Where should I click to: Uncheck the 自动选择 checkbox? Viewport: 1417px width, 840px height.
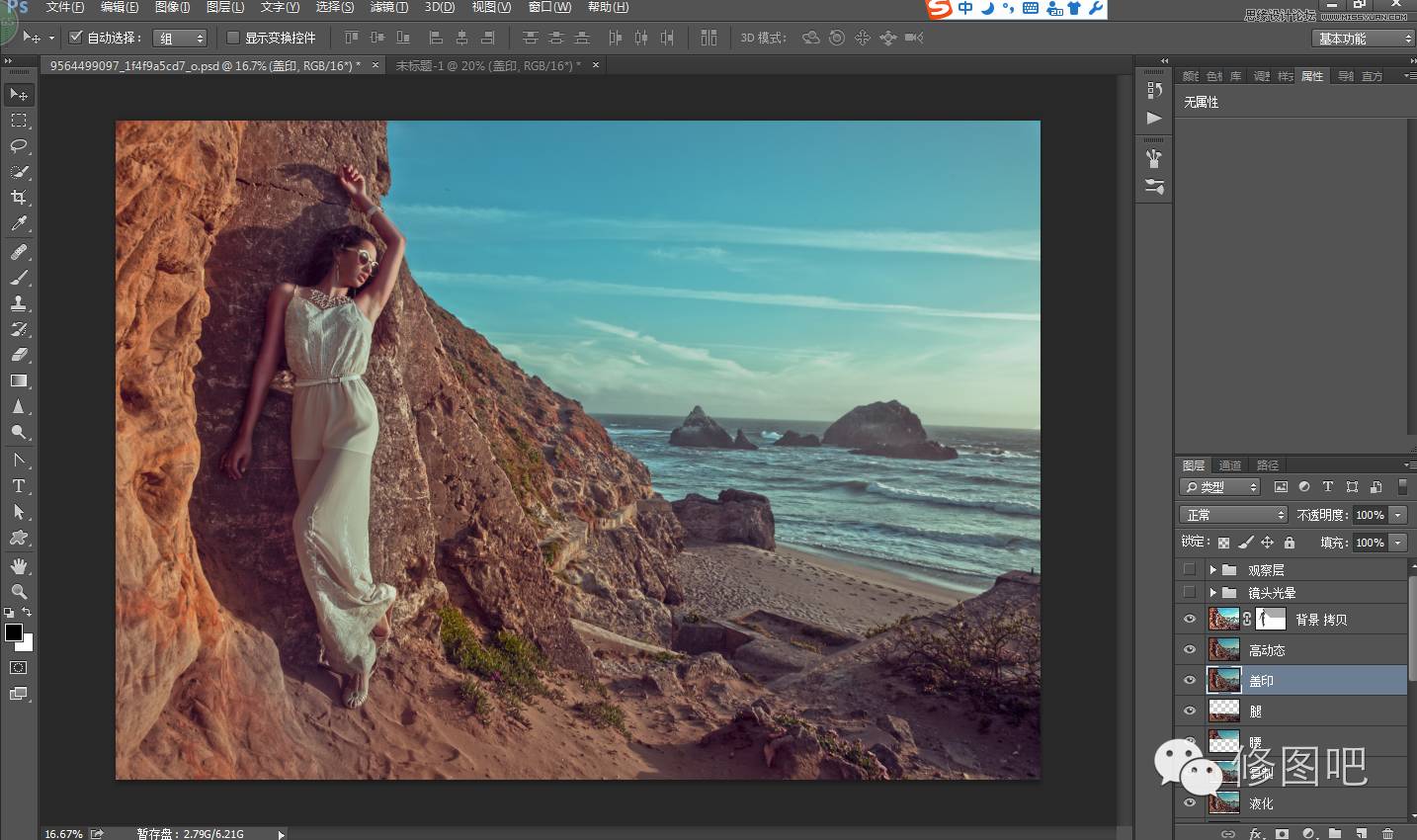click(75, 38)
